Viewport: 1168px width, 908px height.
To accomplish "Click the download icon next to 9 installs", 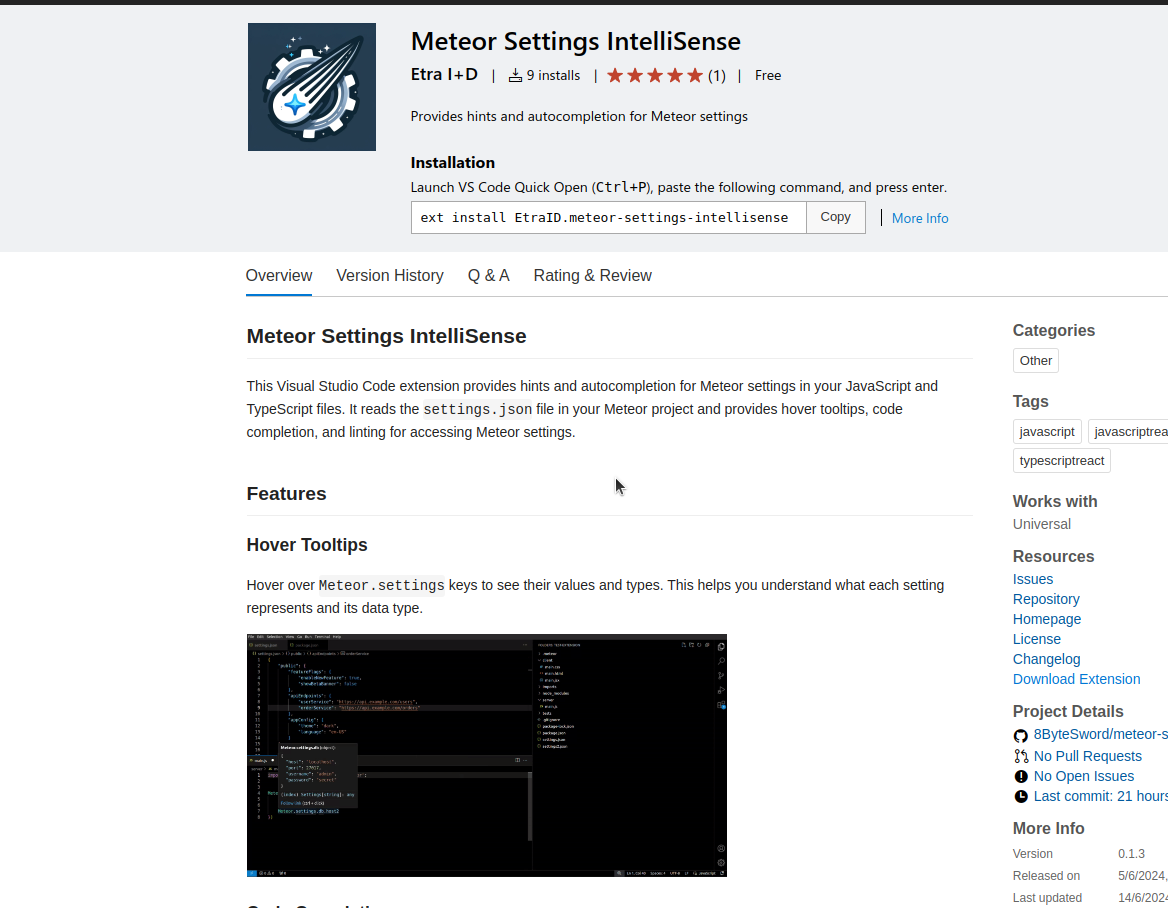I will 514,75.
